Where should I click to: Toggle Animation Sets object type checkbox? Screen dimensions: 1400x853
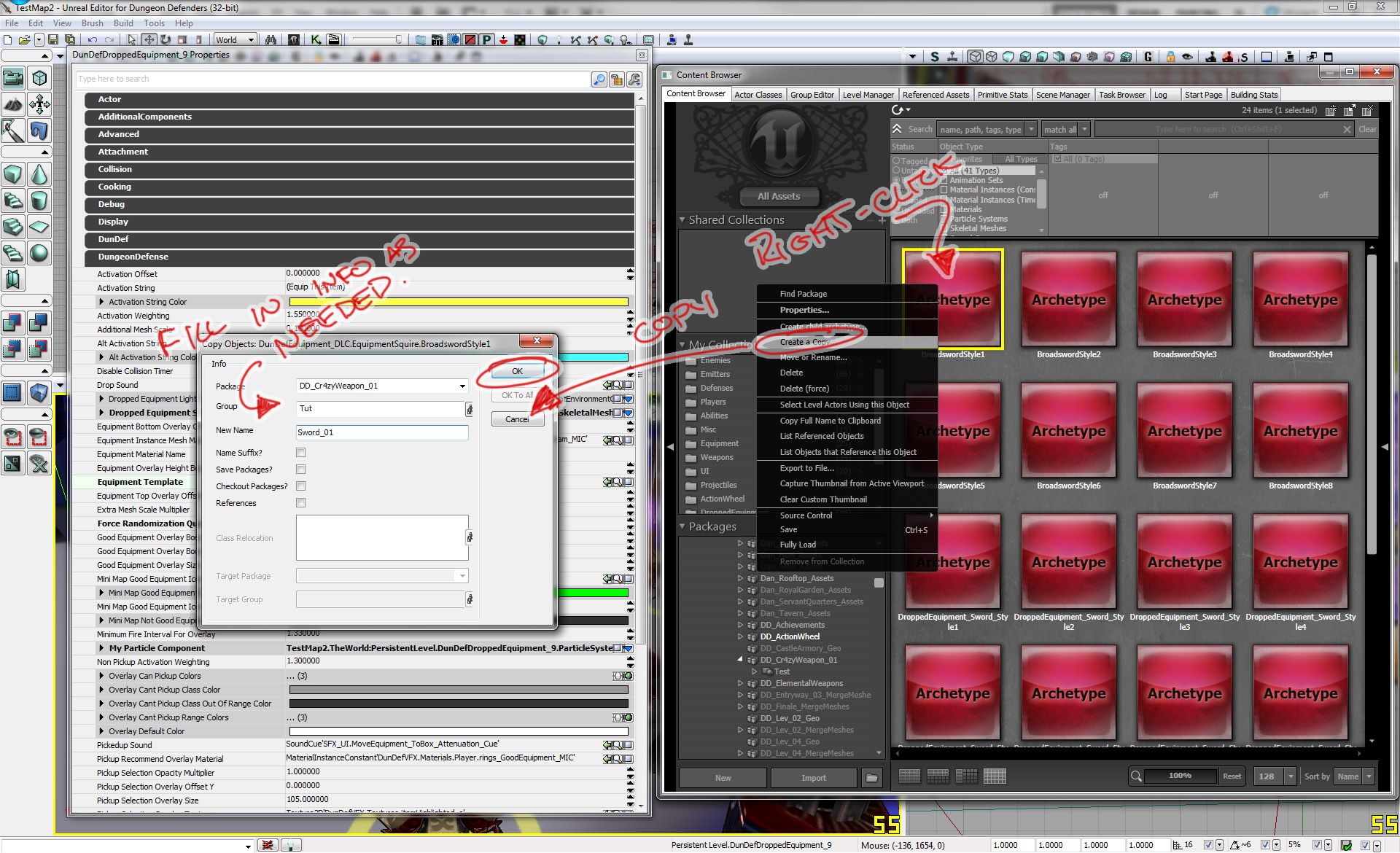click(x=944, y=180)
